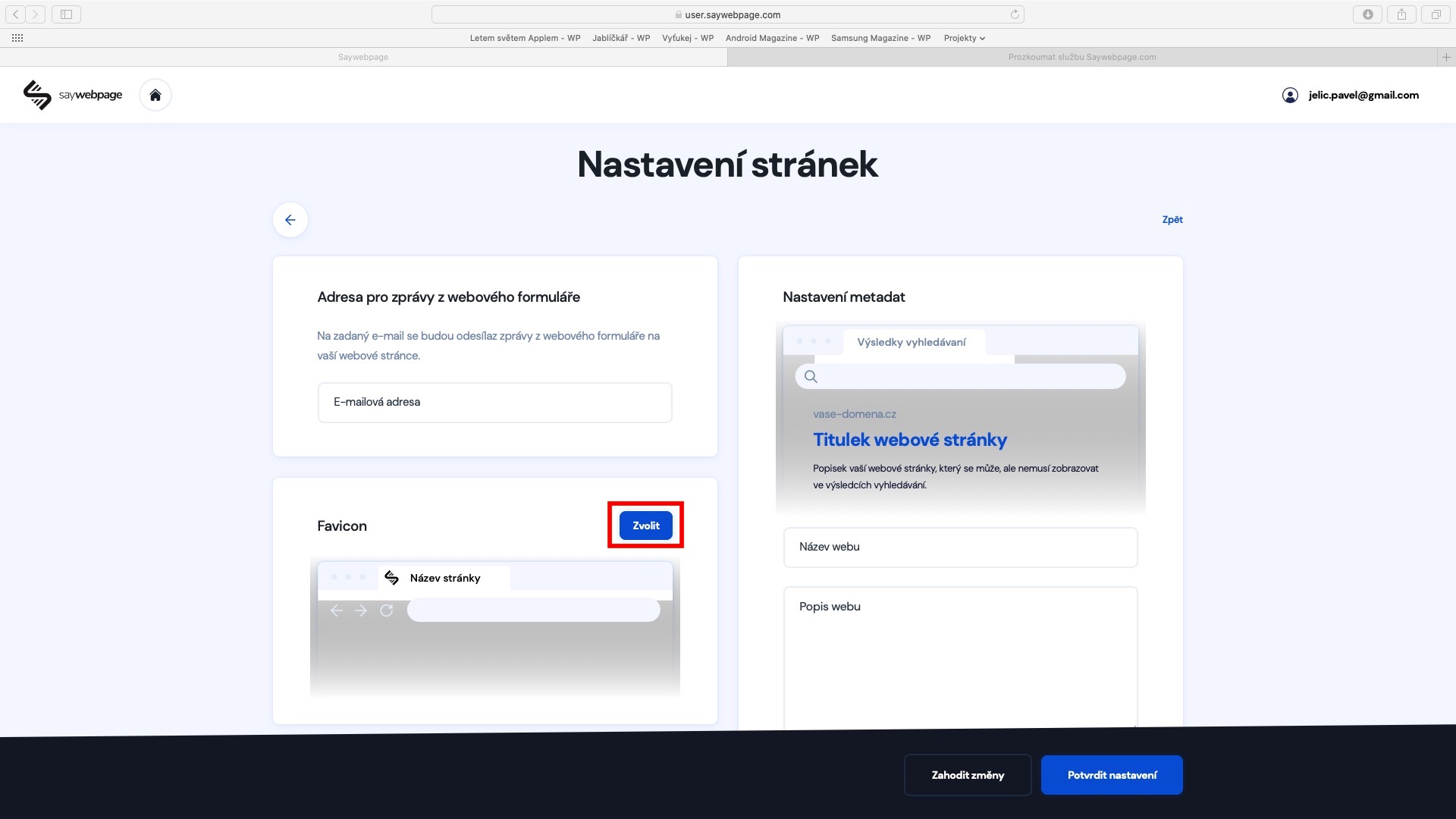Expand the Projekty bookmarks folder
The width and height of the screenshot is (1456, 819).
[x=964, y=38]
